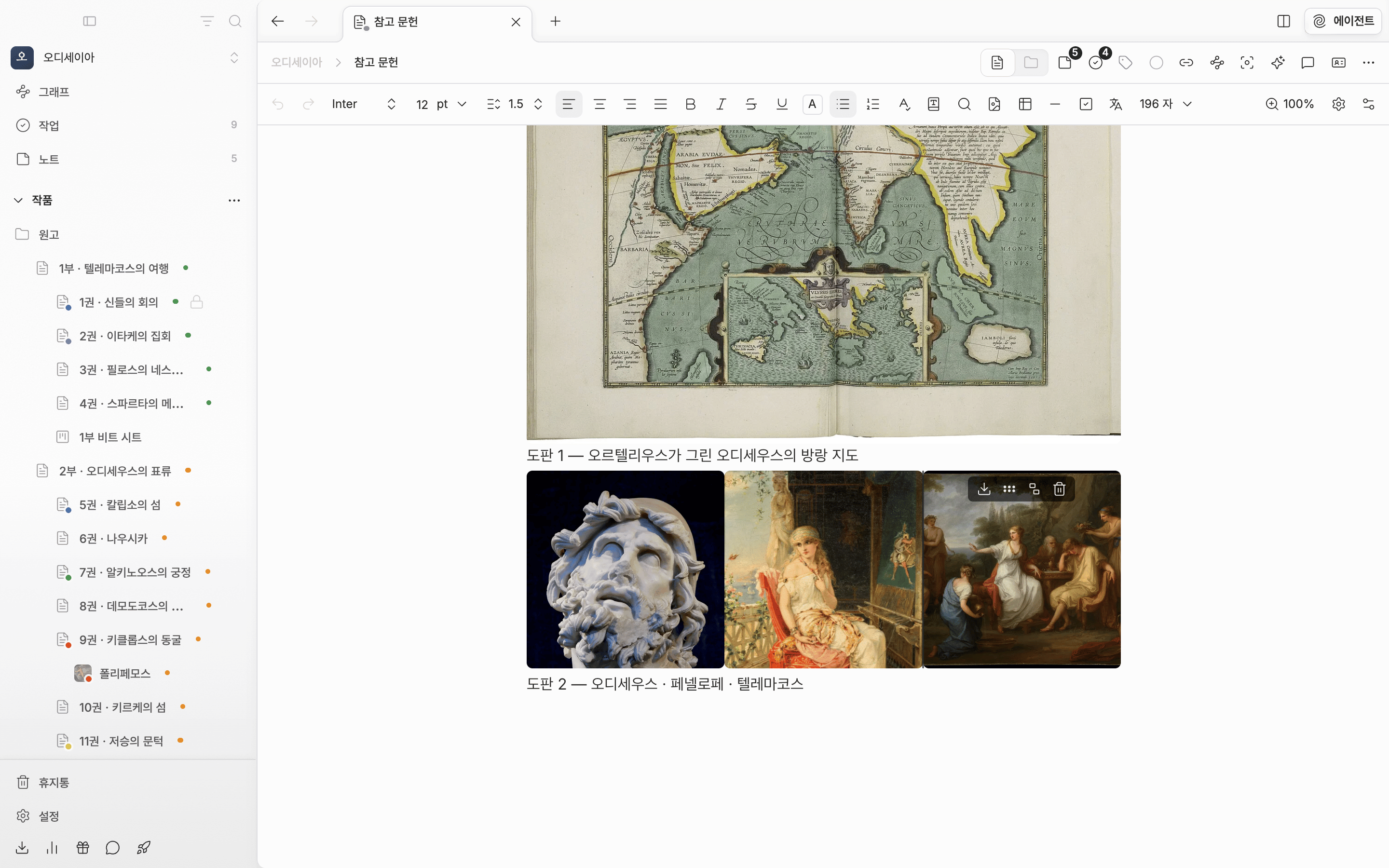Viewport: 1389px width, 868px height.
Task: Toggle bulleted list
Action: [x=843, y=104]
